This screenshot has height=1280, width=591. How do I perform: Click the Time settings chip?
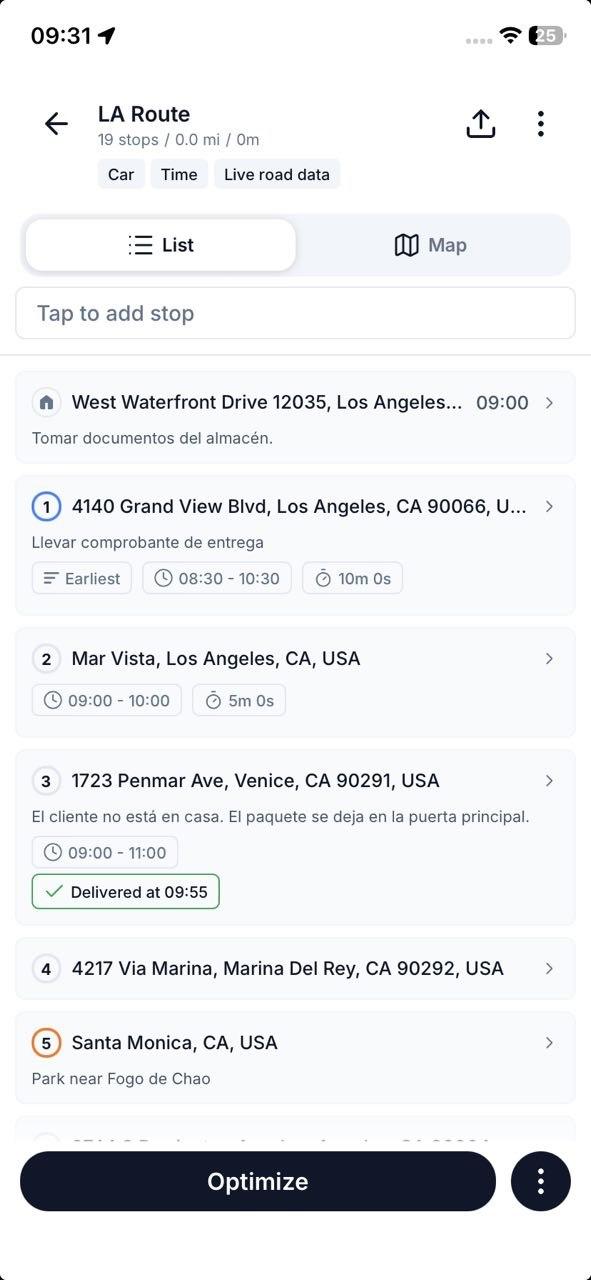[x=179, y=173]
